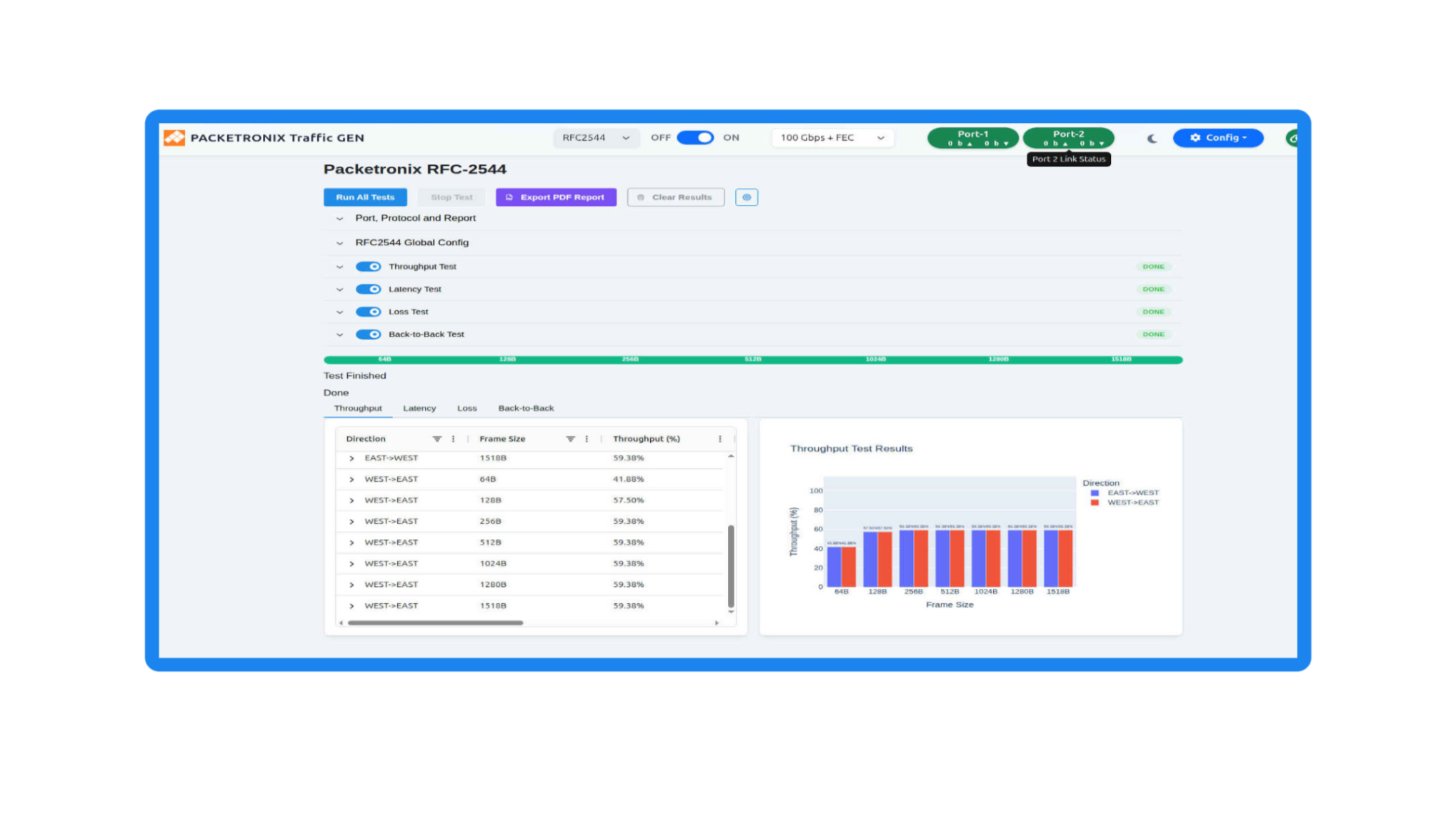The height and width of the screenshot is (819, 1456).
Task: Open the RFC2544 mode dropdown
Action: click(595, 138)
